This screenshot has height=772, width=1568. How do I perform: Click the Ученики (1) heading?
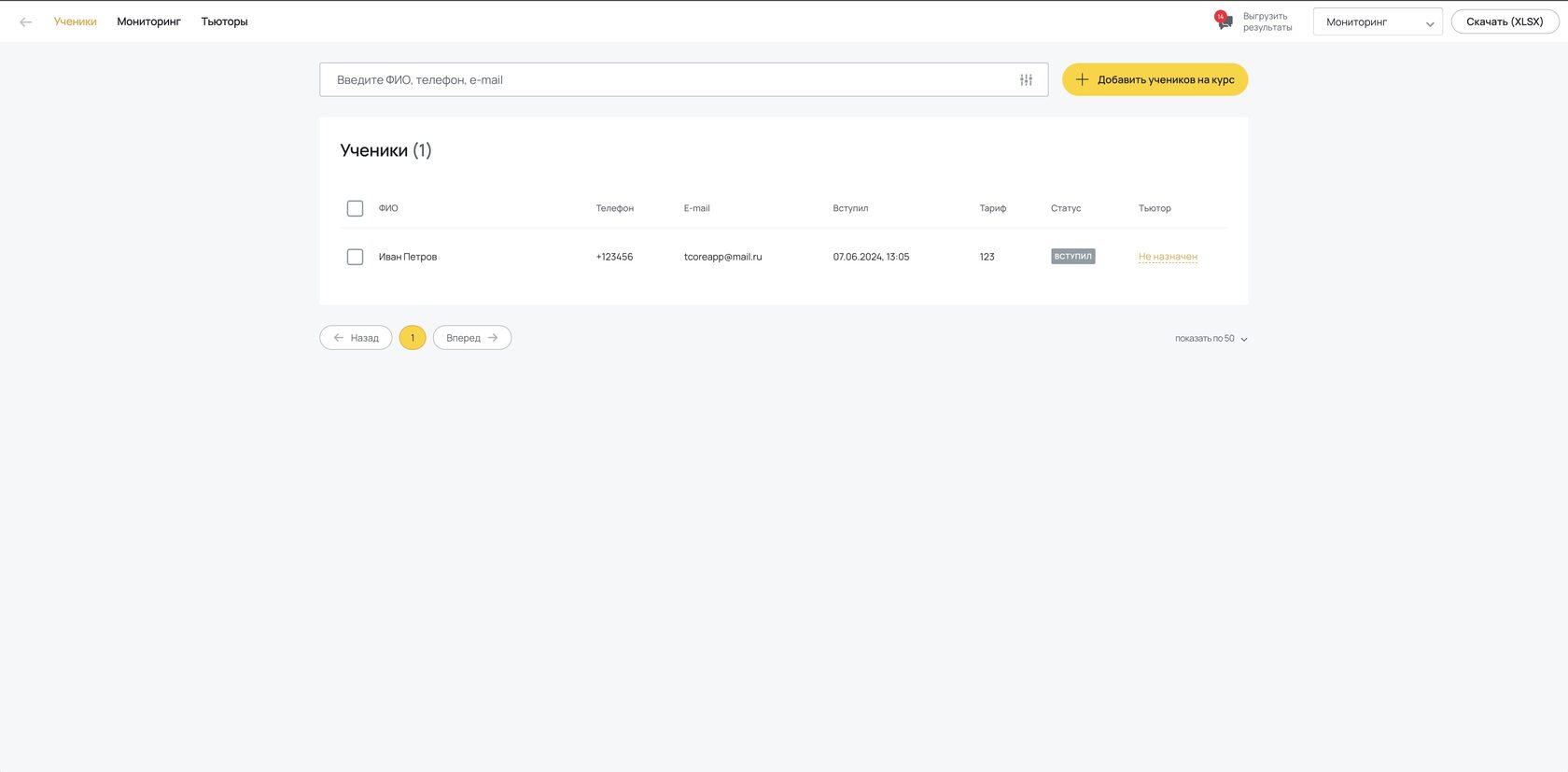[385, 150]
